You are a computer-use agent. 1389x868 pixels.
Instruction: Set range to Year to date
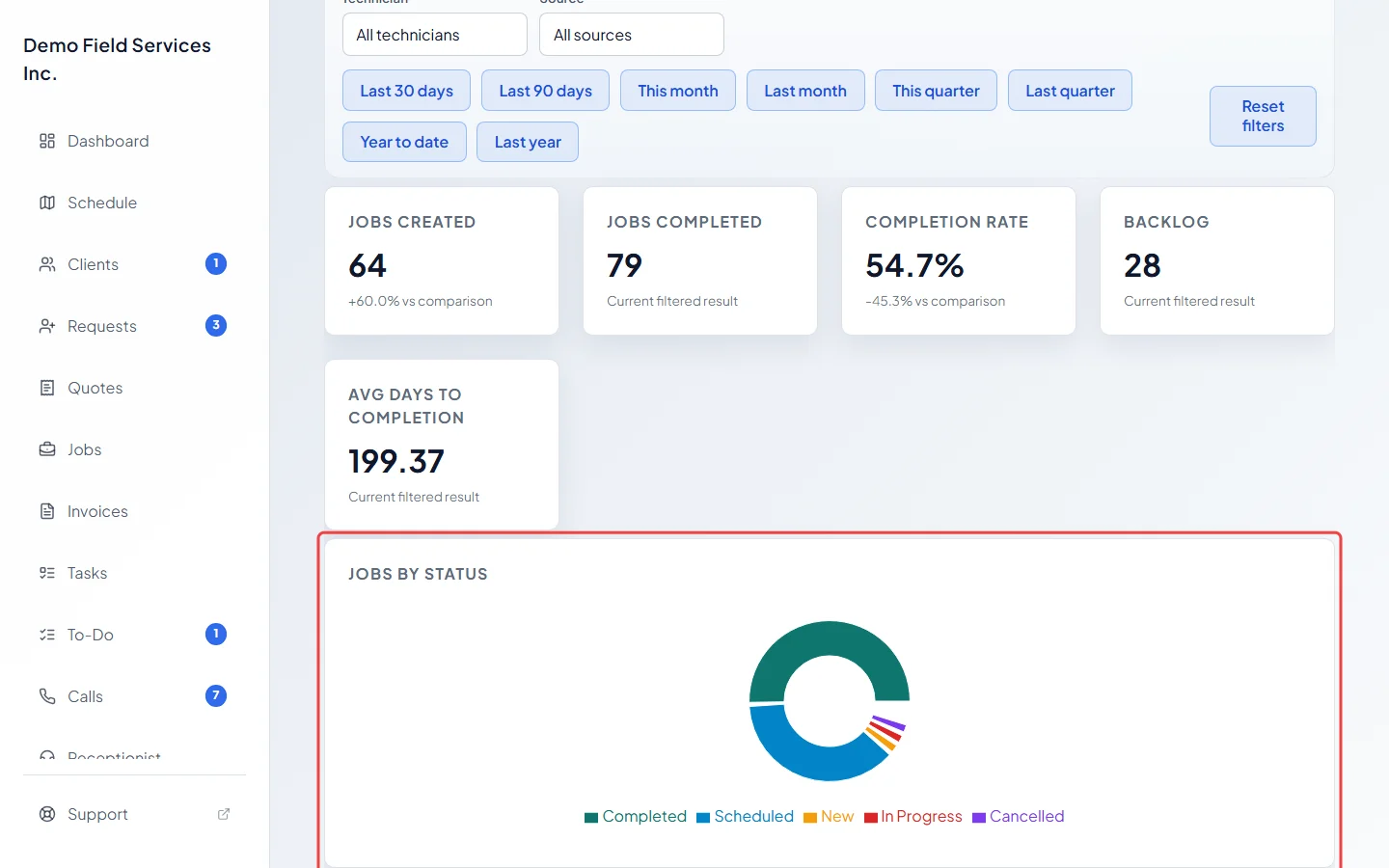[x=404, y=142]
